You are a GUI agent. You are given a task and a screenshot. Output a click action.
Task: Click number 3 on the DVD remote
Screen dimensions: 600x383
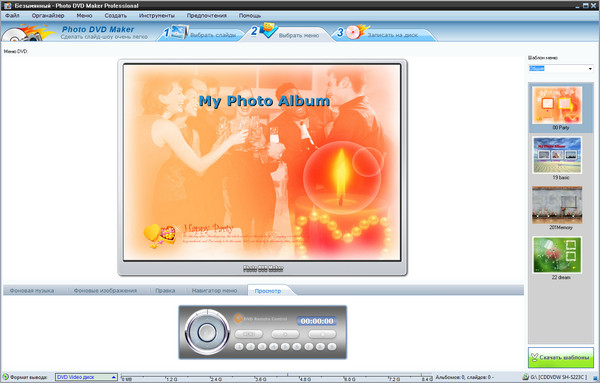point(262,347)
